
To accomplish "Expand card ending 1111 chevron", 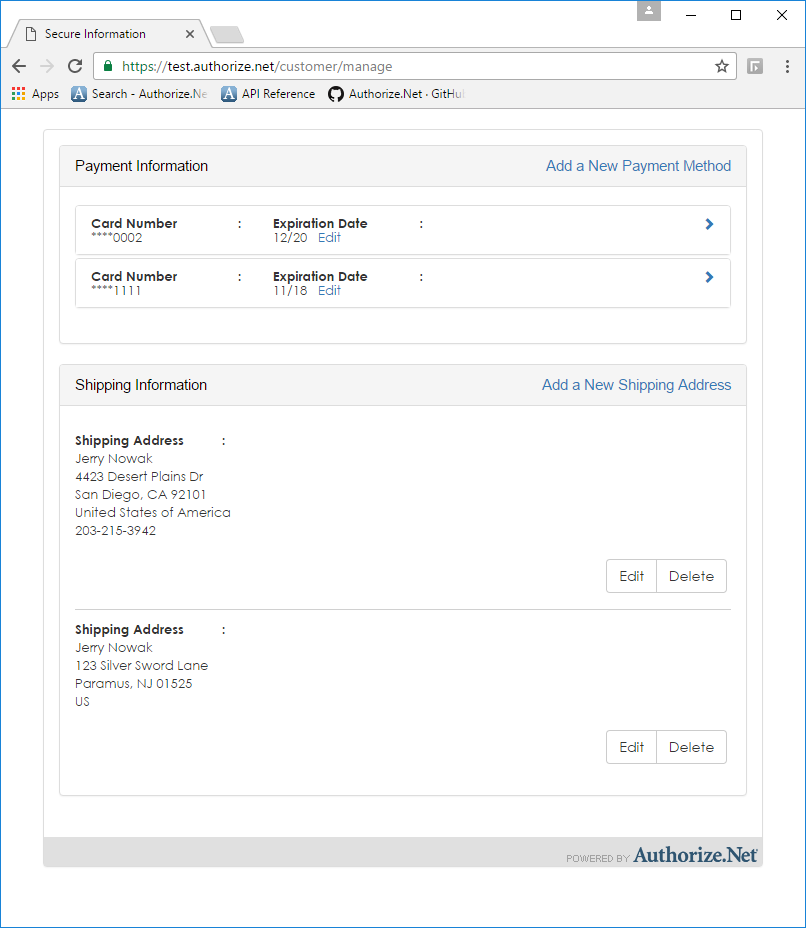I will click(709, 277).
